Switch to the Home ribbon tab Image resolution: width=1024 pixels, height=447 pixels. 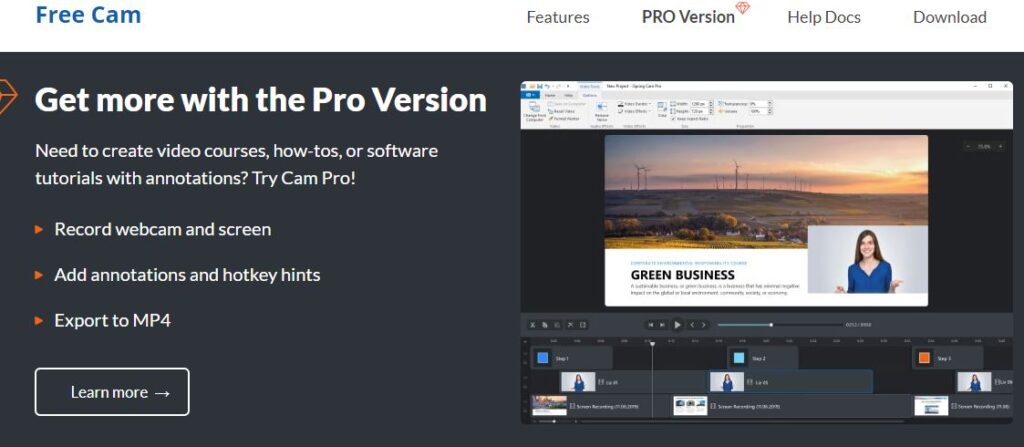[550, 95]
